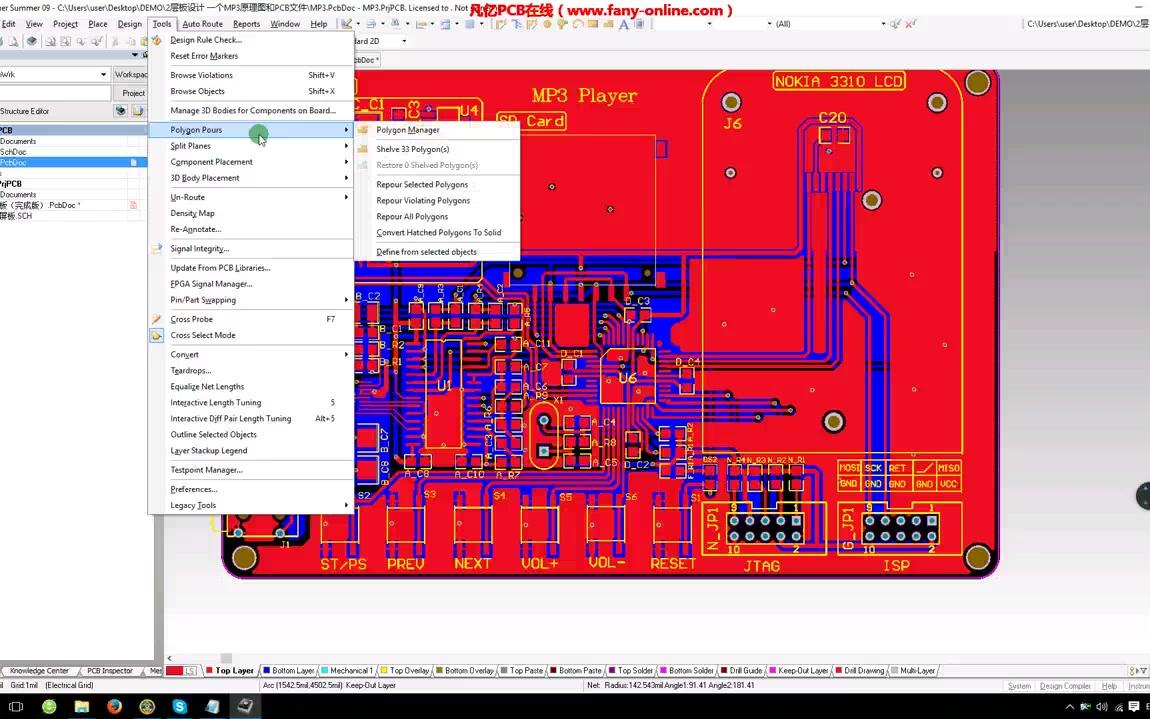
Task: Click the Project button in the Projects panel
Action: click(x=132, y=92)
